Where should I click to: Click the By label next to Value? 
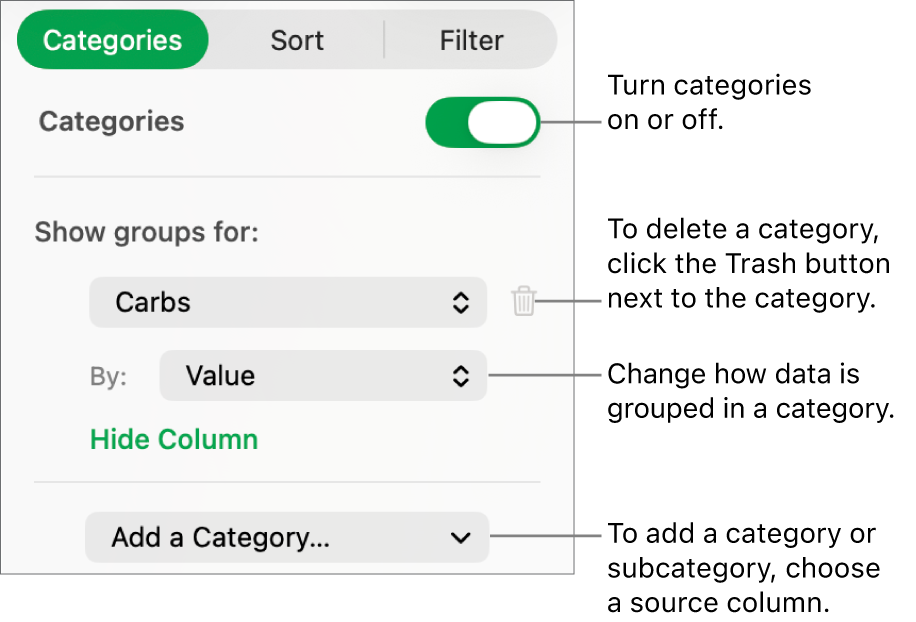[x=109, y=376]
